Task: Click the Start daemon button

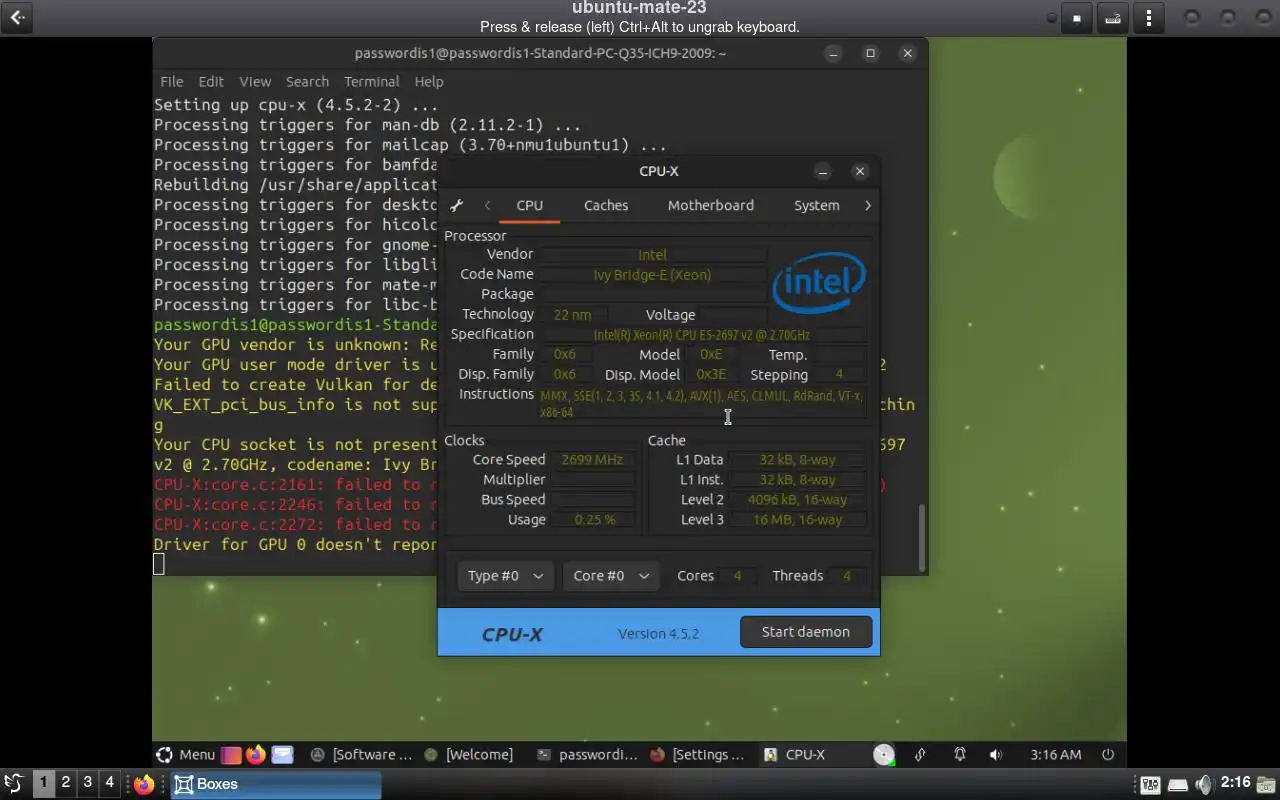Action: coord(806,632)
